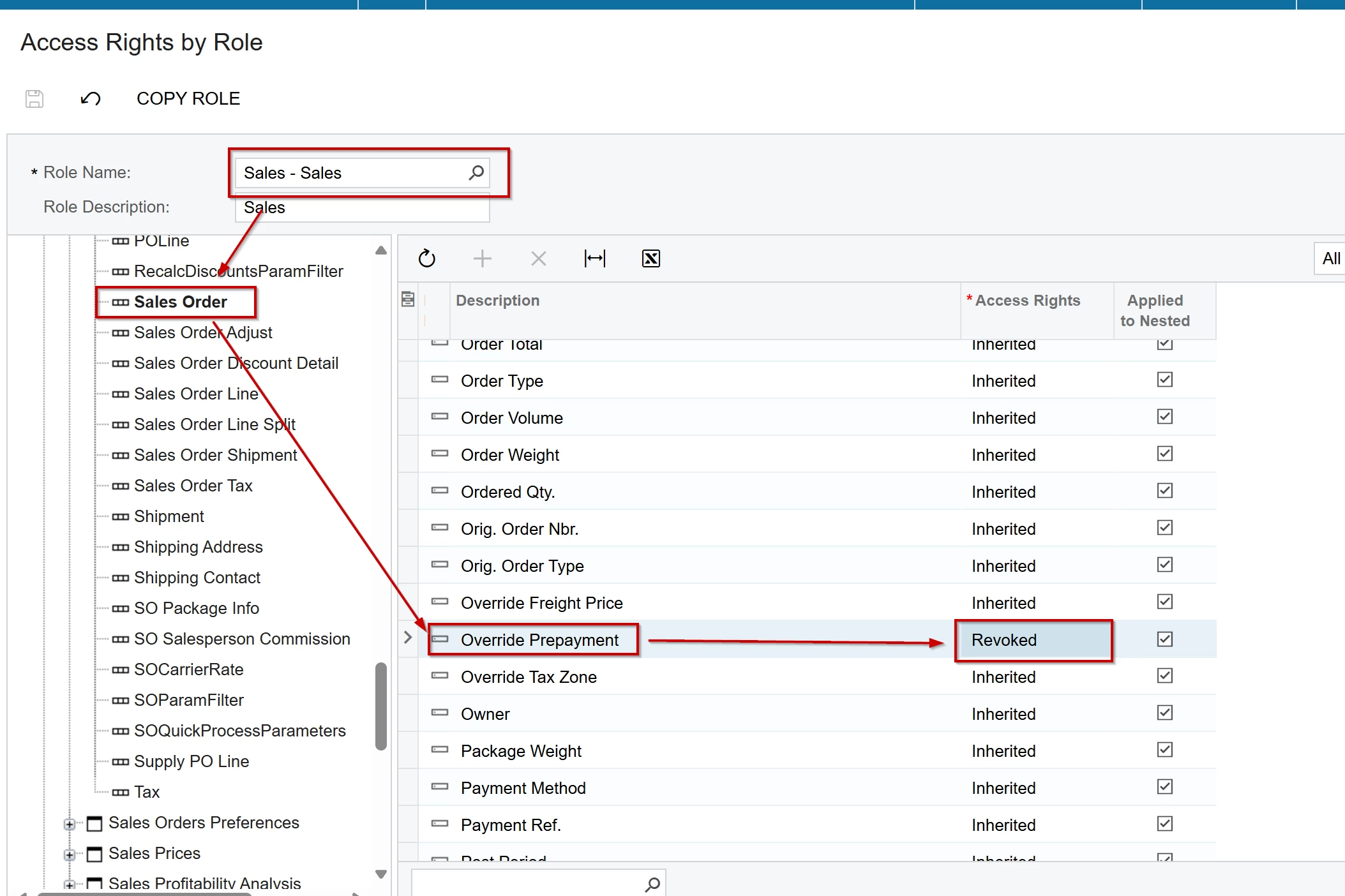This screenshot has height=896, width=1345.
Task: Toggle Applied to Nested for Override Prepayment
Action: point(1164,639)
